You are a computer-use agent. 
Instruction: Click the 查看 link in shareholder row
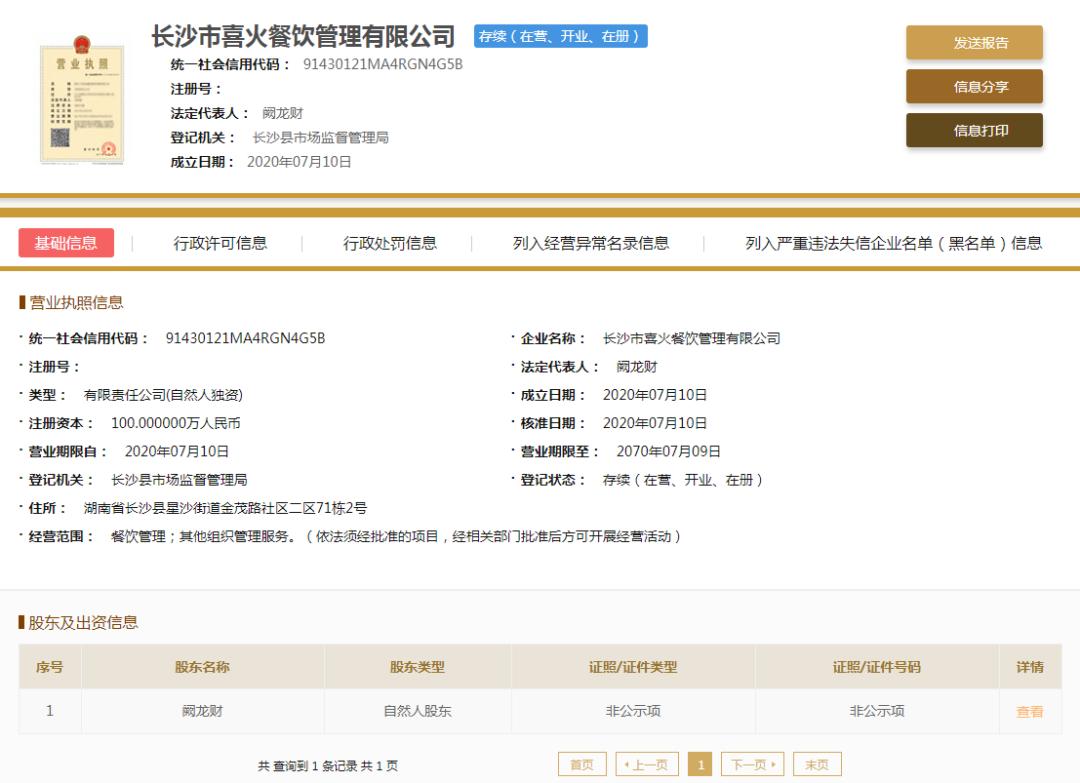pyautogui.click(x=1029, y=711)
